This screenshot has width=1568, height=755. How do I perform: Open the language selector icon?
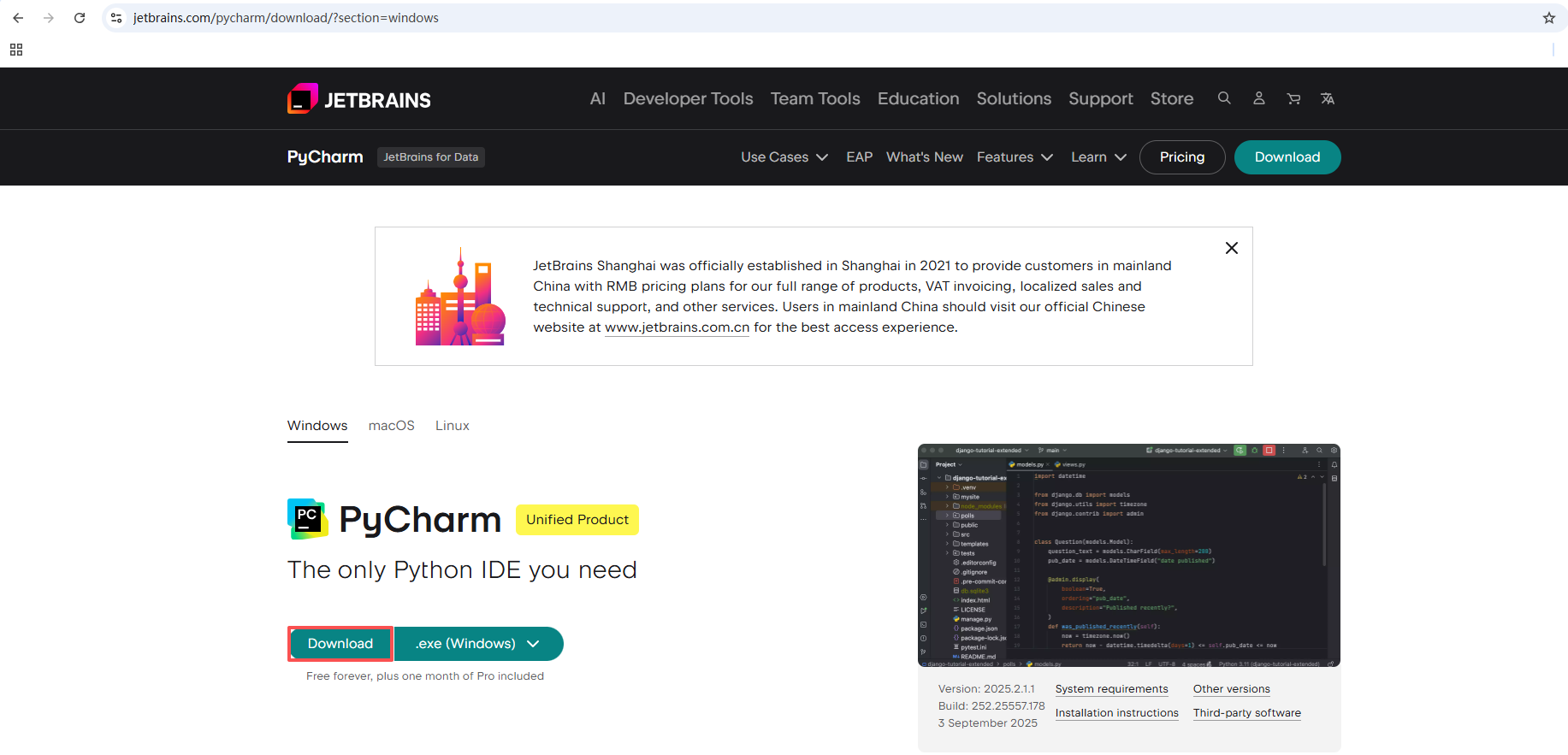click(x=1328, y=98)
